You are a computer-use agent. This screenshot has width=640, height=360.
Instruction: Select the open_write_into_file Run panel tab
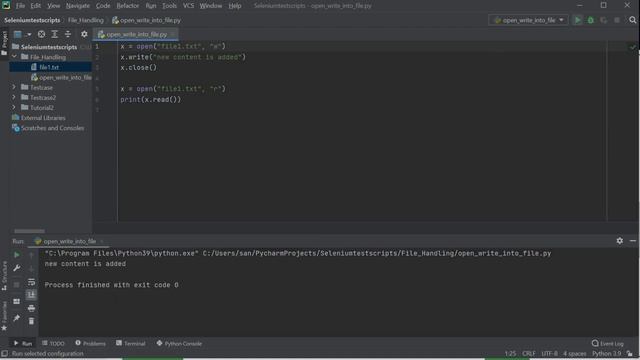(69, 241)
